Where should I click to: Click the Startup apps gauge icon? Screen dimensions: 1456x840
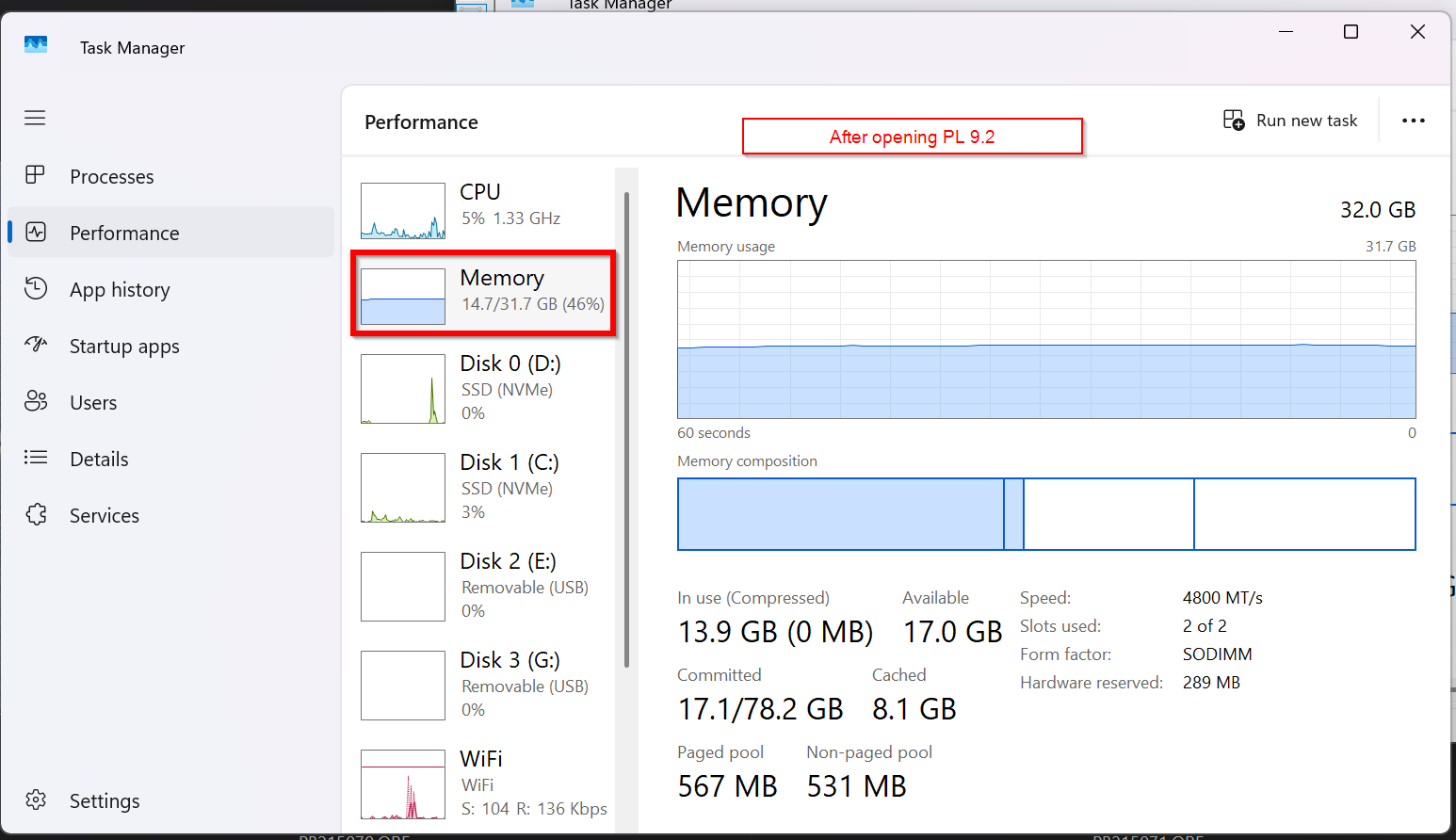36,345
